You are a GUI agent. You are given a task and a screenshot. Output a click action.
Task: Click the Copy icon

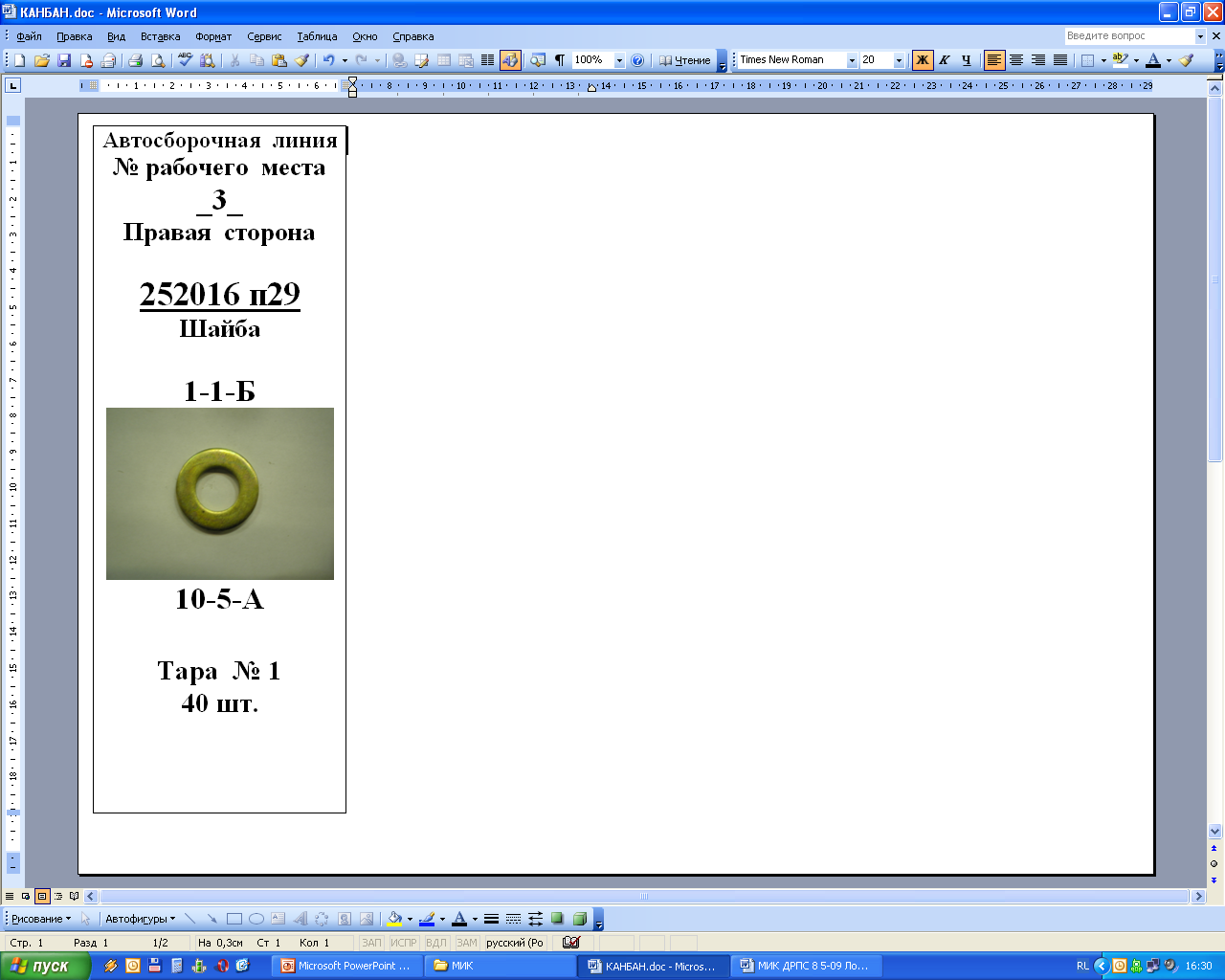point(256,60)
